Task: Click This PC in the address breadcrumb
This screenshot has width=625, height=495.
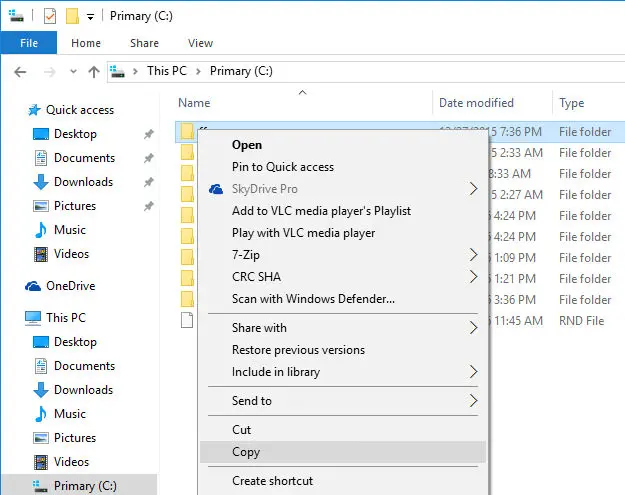Action: 167,71
